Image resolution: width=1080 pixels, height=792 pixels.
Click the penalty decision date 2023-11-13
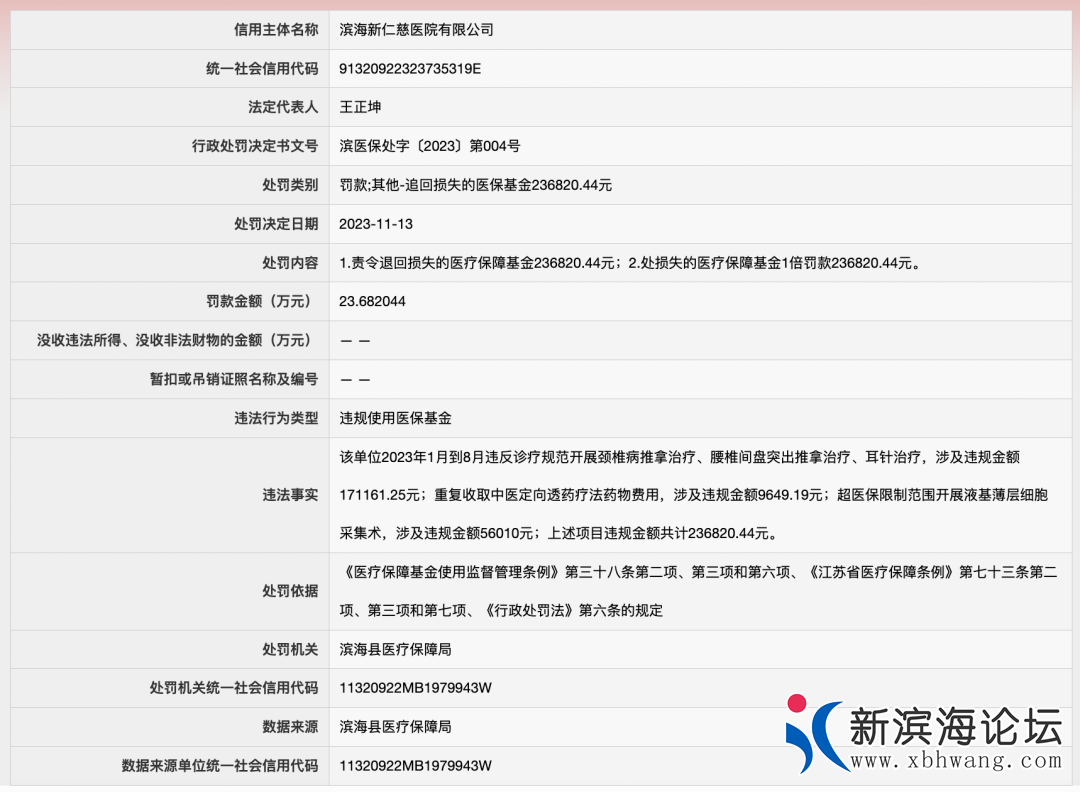[376, 224]
